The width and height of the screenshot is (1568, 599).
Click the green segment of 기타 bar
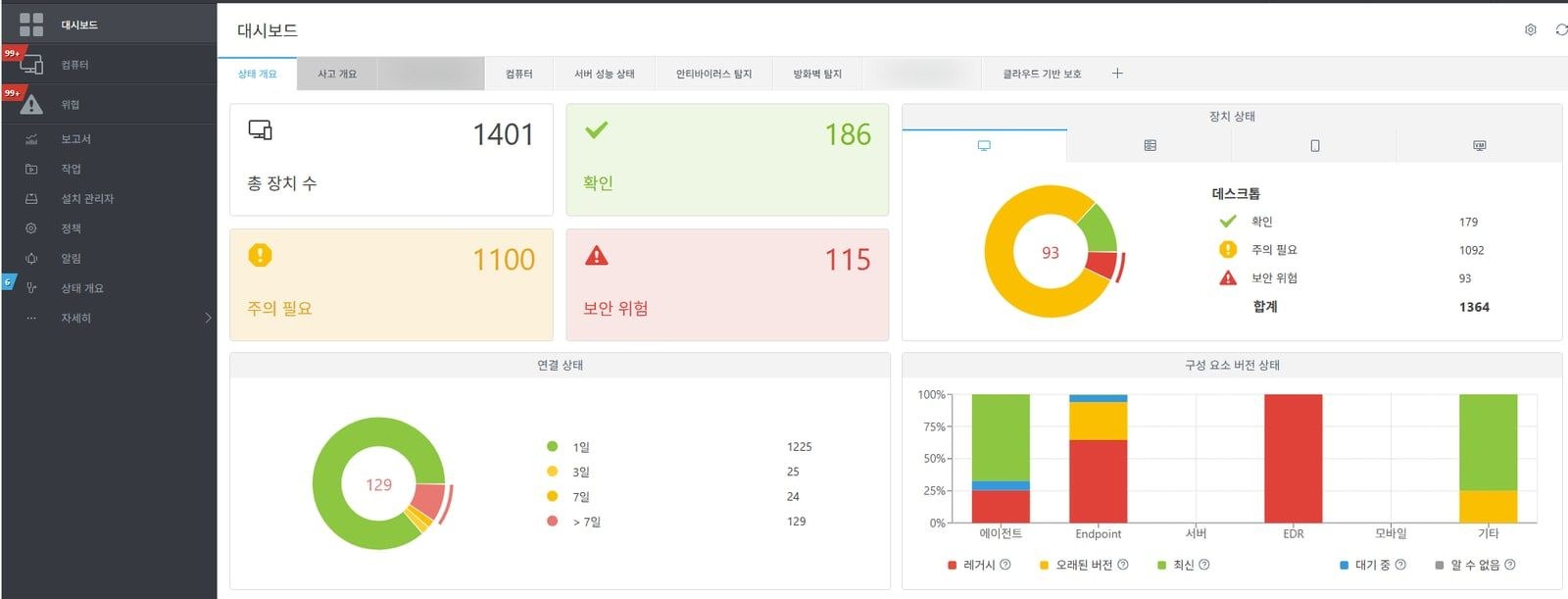point(1489,442)
